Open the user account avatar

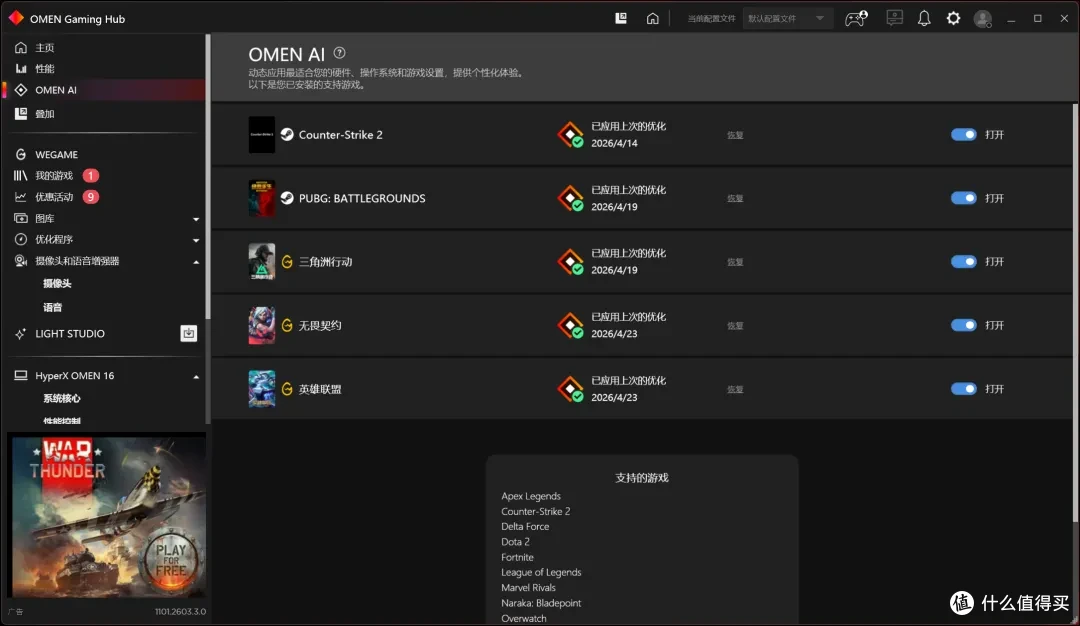[983, 19]
